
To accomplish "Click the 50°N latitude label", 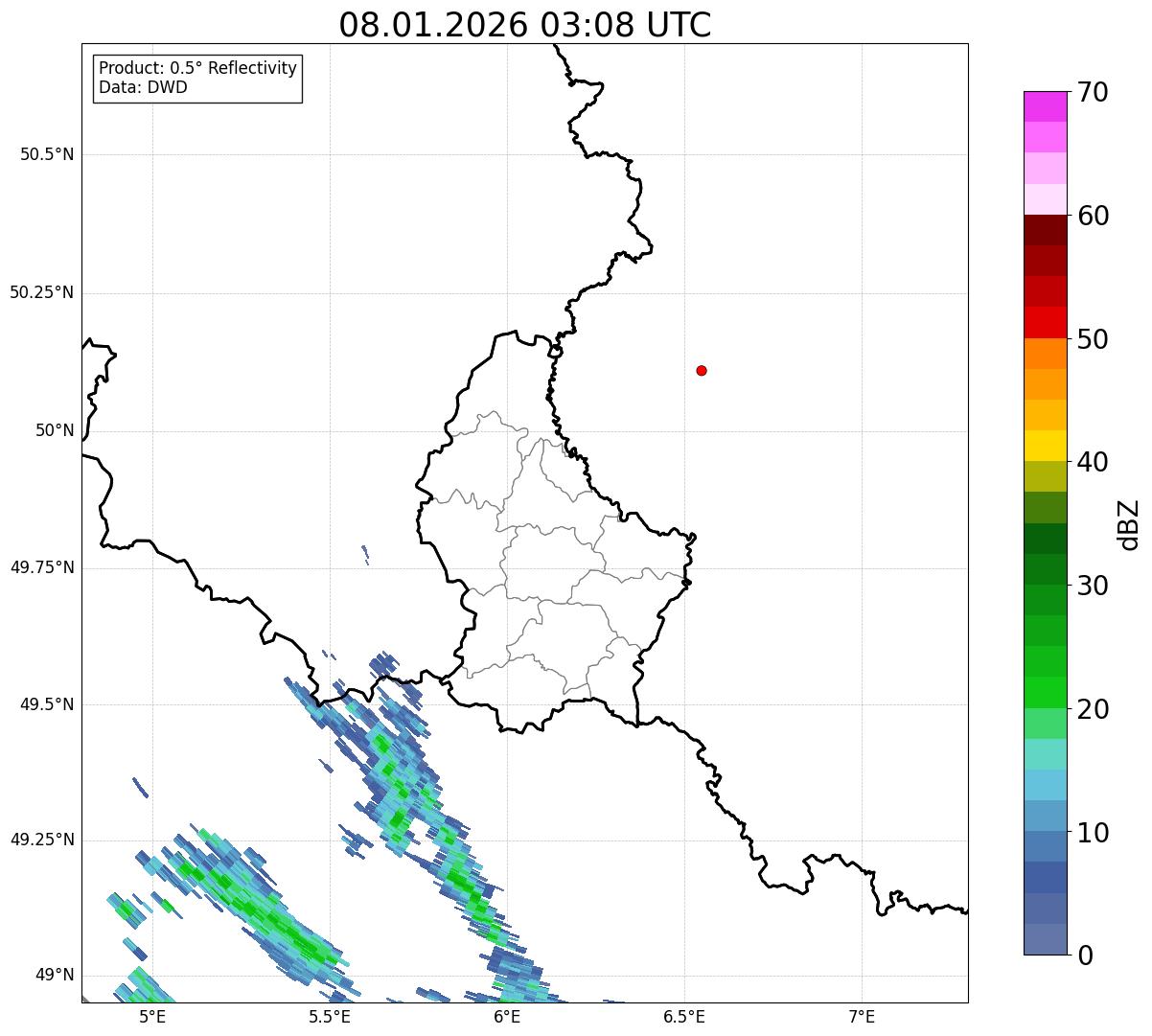I will point(55,430).
